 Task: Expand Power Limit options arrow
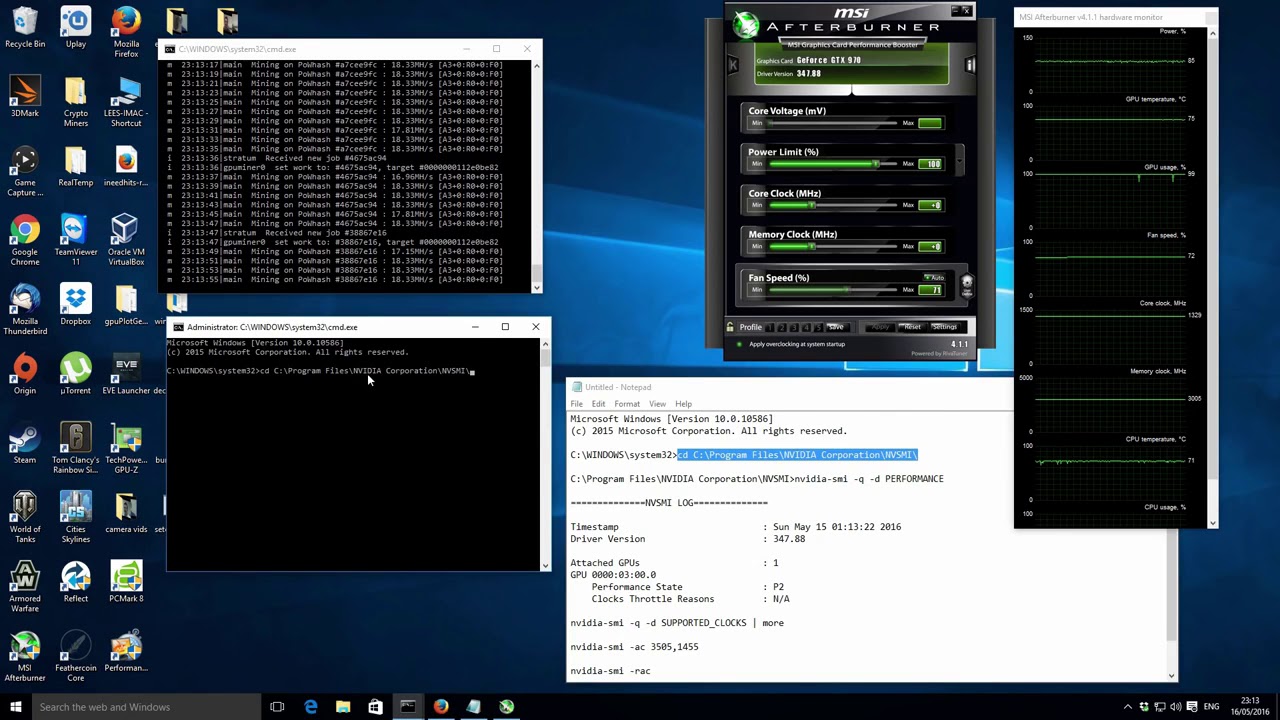pos(959,158)
